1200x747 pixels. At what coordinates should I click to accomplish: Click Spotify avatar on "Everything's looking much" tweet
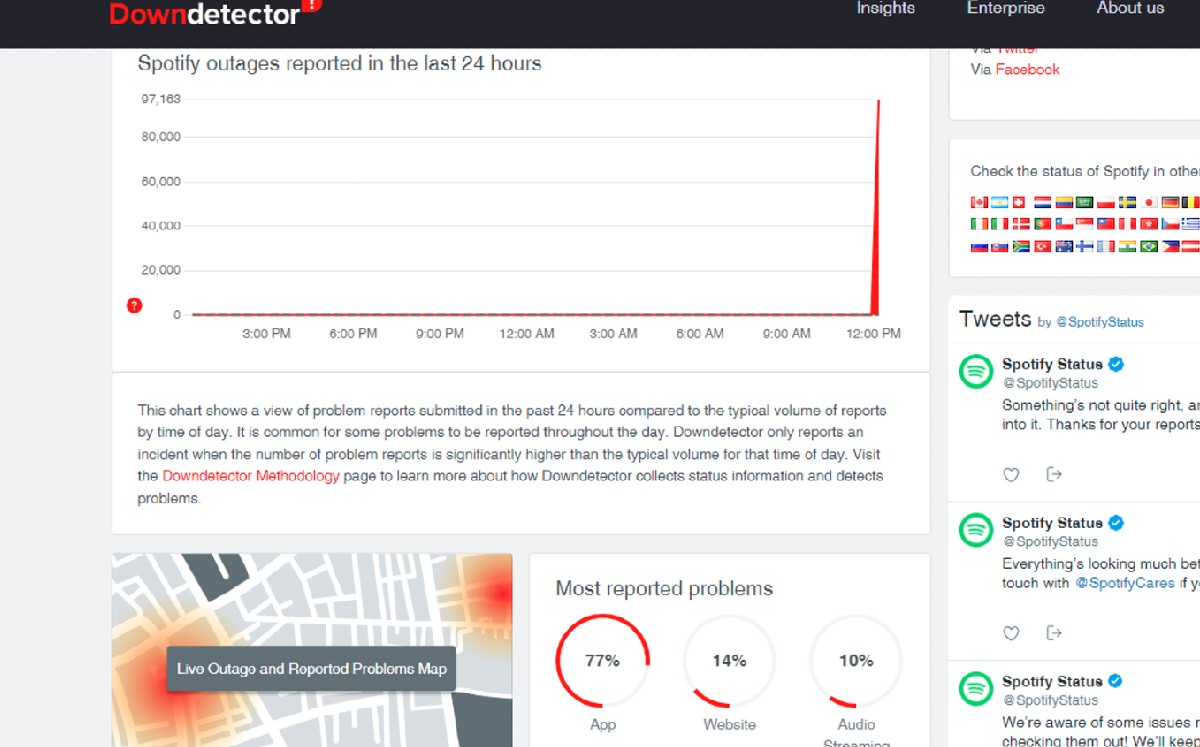[x=976, y=529]
